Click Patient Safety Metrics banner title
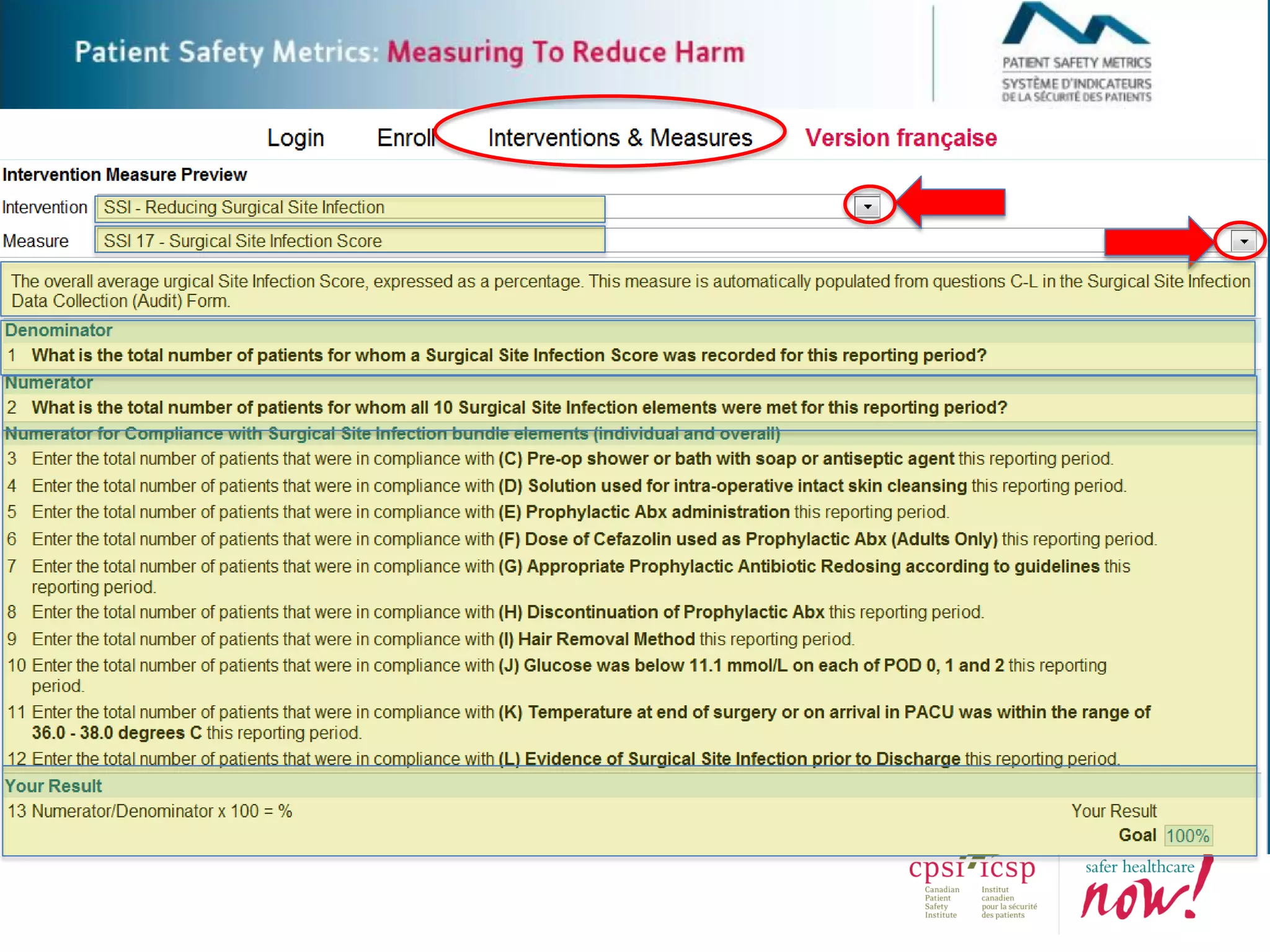 coord(409,52)
